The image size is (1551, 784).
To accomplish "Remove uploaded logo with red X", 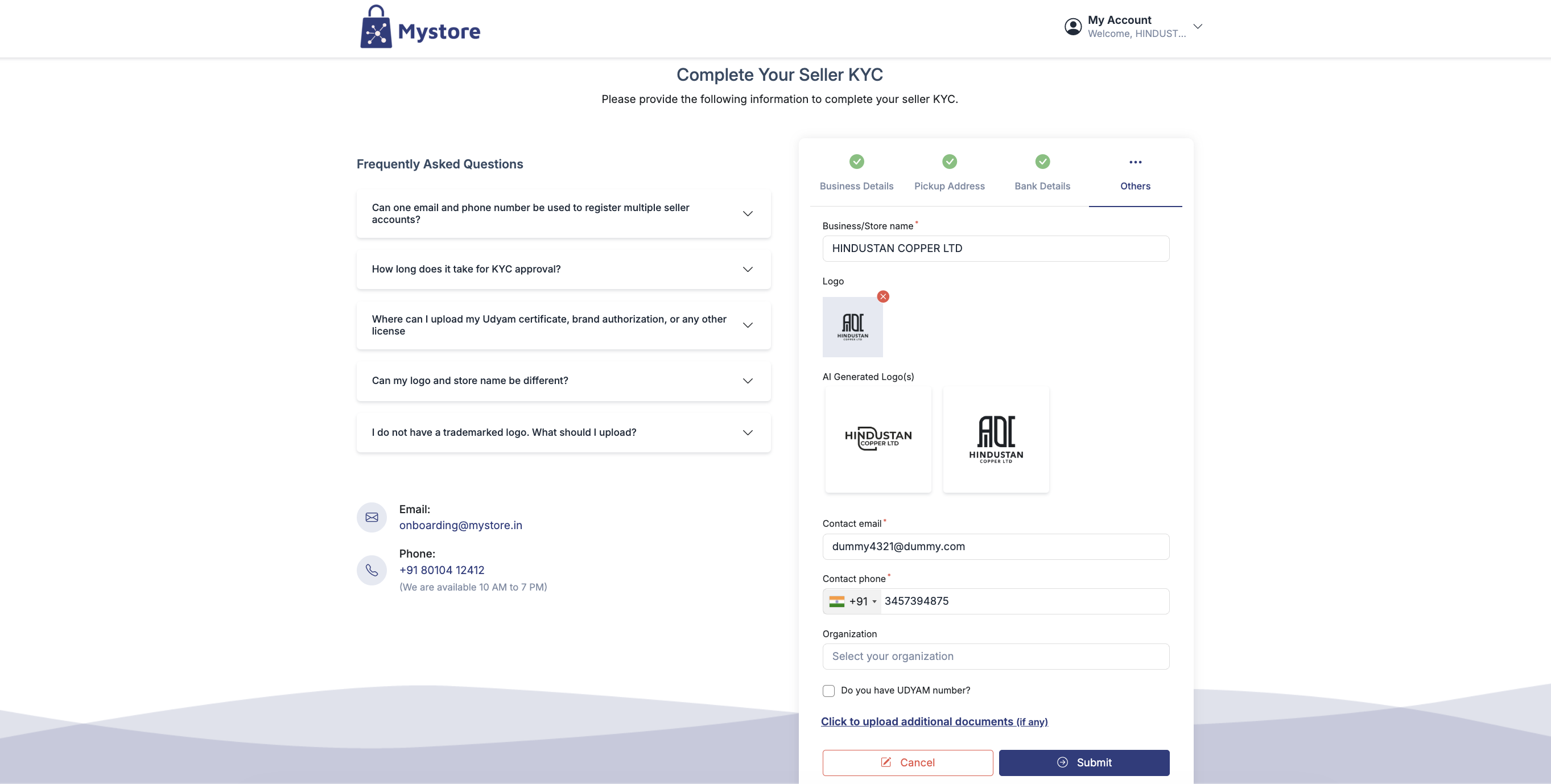I will [x=882, y=296].
